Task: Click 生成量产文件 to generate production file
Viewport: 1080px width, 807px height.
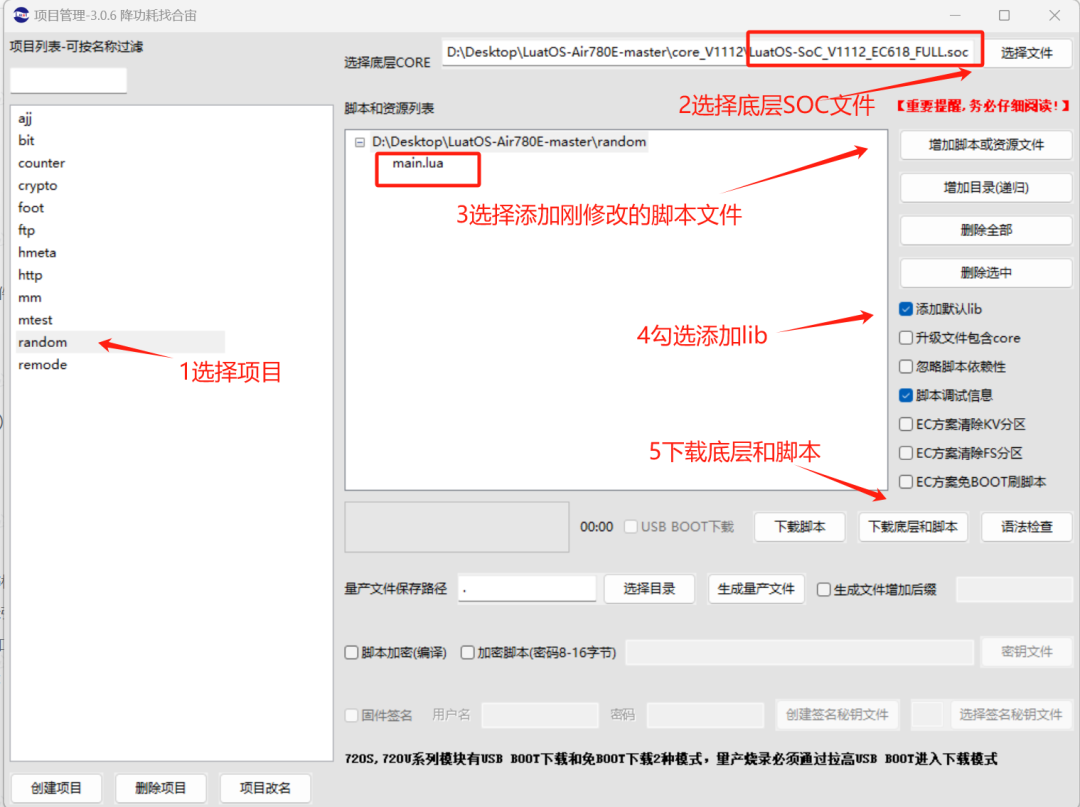Action: (757, 589)
